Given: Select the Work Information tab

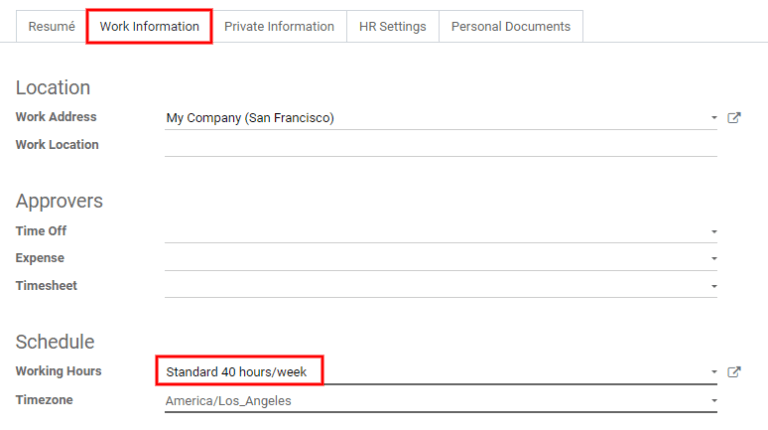Looking at the screenshot, I should click(x=149, y=27).
